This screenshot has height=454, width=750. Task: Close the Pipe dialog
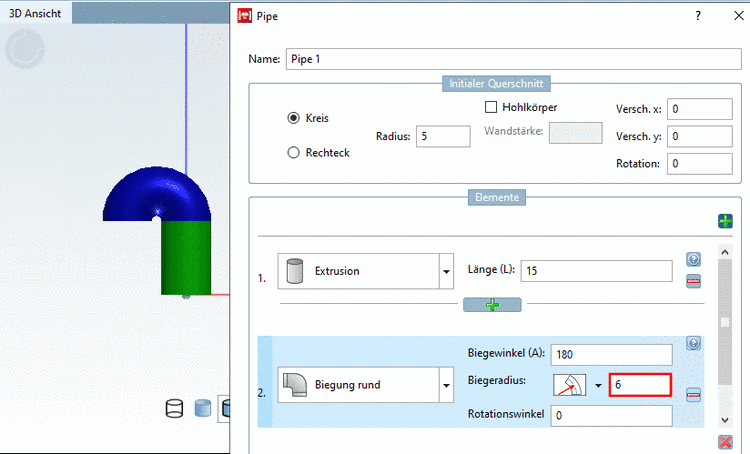[x=739, y=16]
